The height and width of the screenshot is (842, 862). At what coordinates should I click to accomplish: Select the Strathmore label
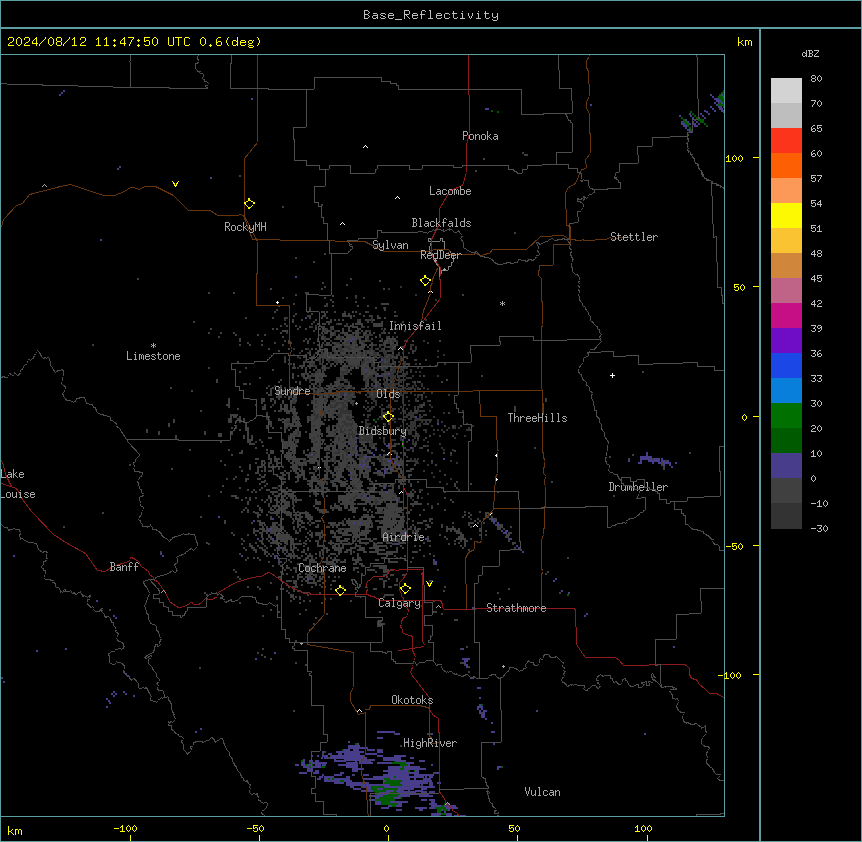pyautogui.click(x=516, y=608)
